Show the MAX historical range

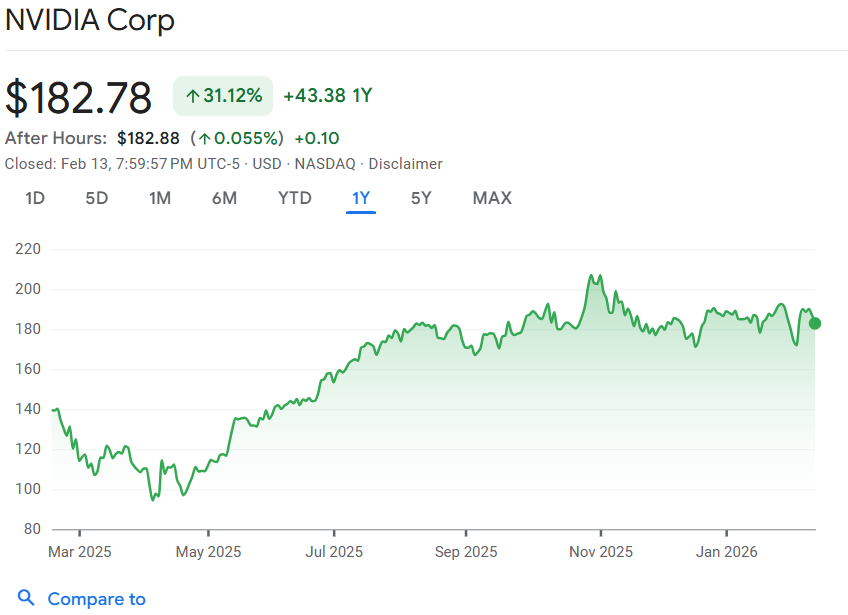(x=492, y=198)
